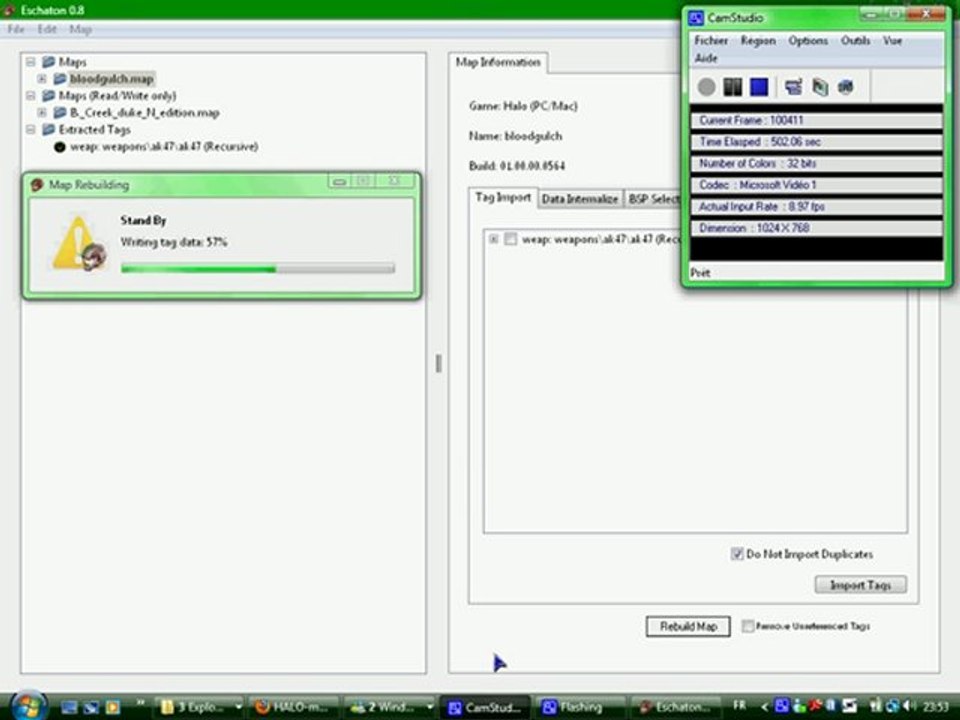This screenshot has width=960, height=720.
Task: Click the folder icon beside bloodgulch.map
Action: pyautogui.click(x=59, y=79)
